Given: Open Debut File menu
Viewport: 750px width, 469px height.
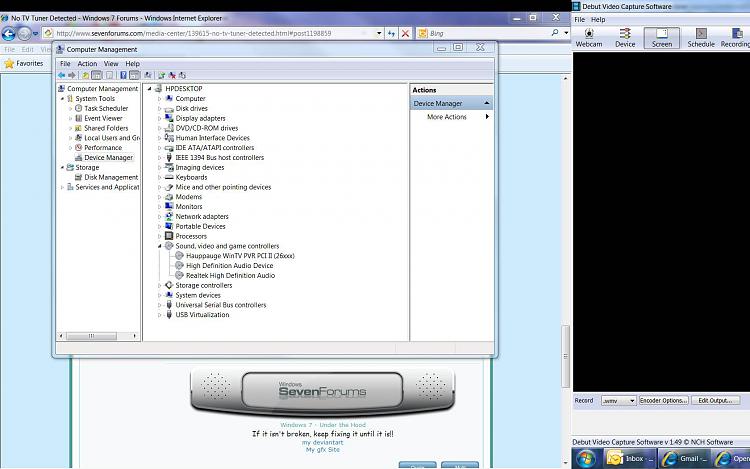Looking at the screenshot, I should point(580,20).
